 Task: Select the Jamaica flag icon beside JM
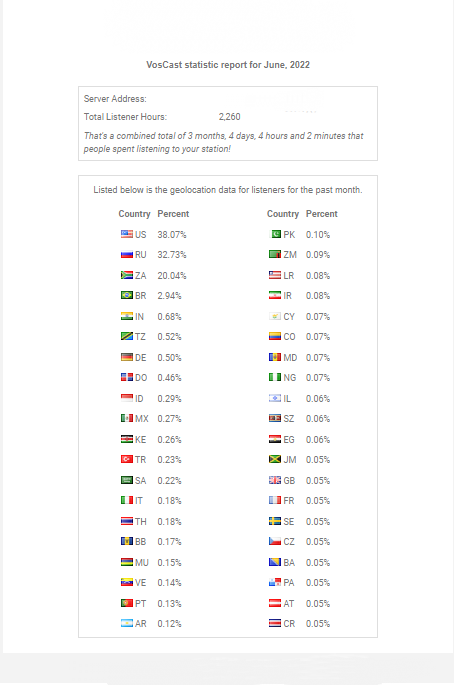pos(275,460)
